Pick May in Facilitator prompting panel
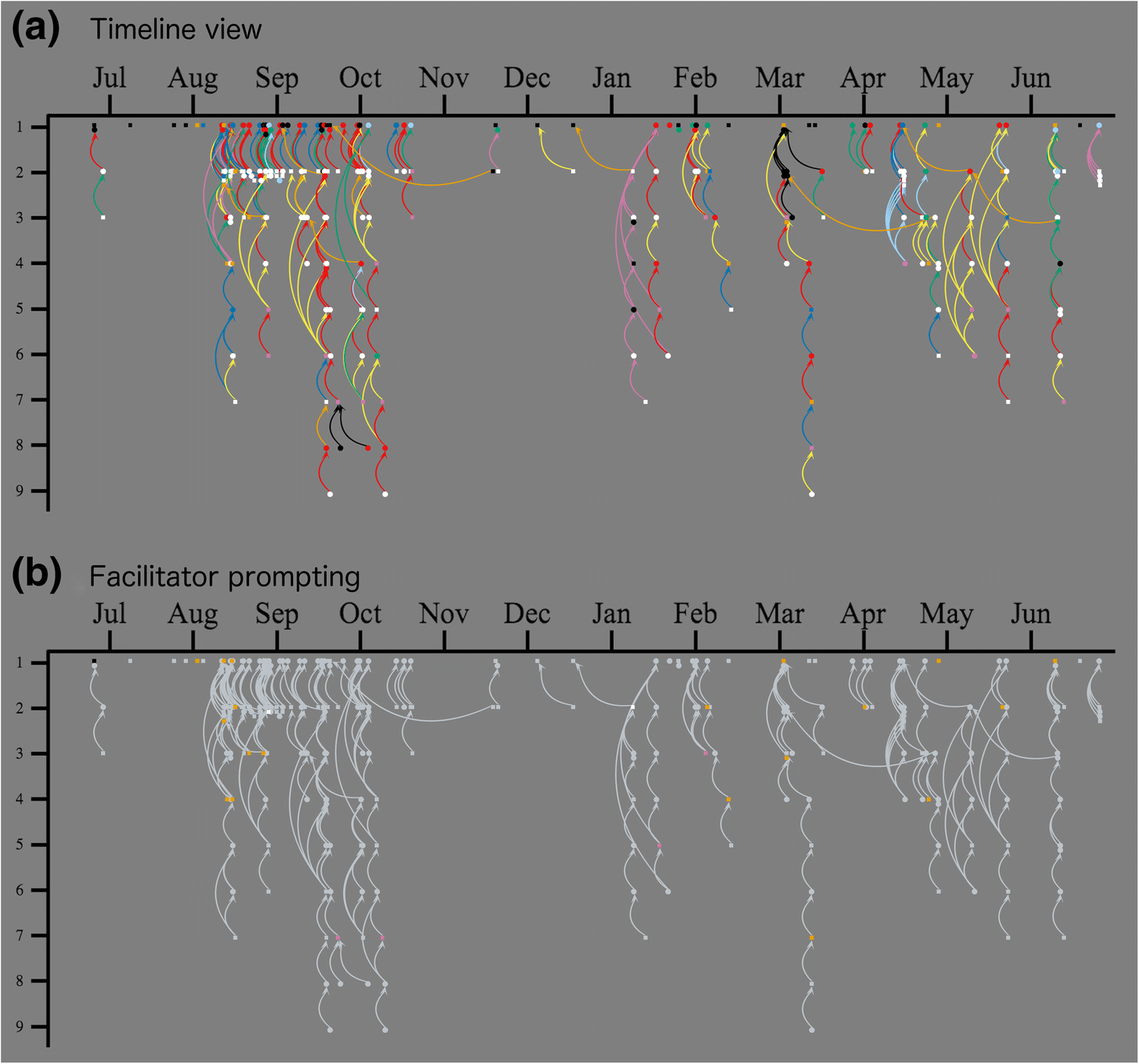1139x1064 pixels. pyautogui.click(x=946, y=615)
